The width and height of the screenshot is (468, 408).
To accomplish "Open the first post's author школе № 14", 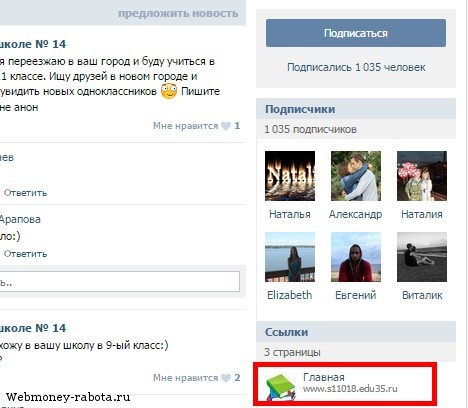I will click(33, 44).
